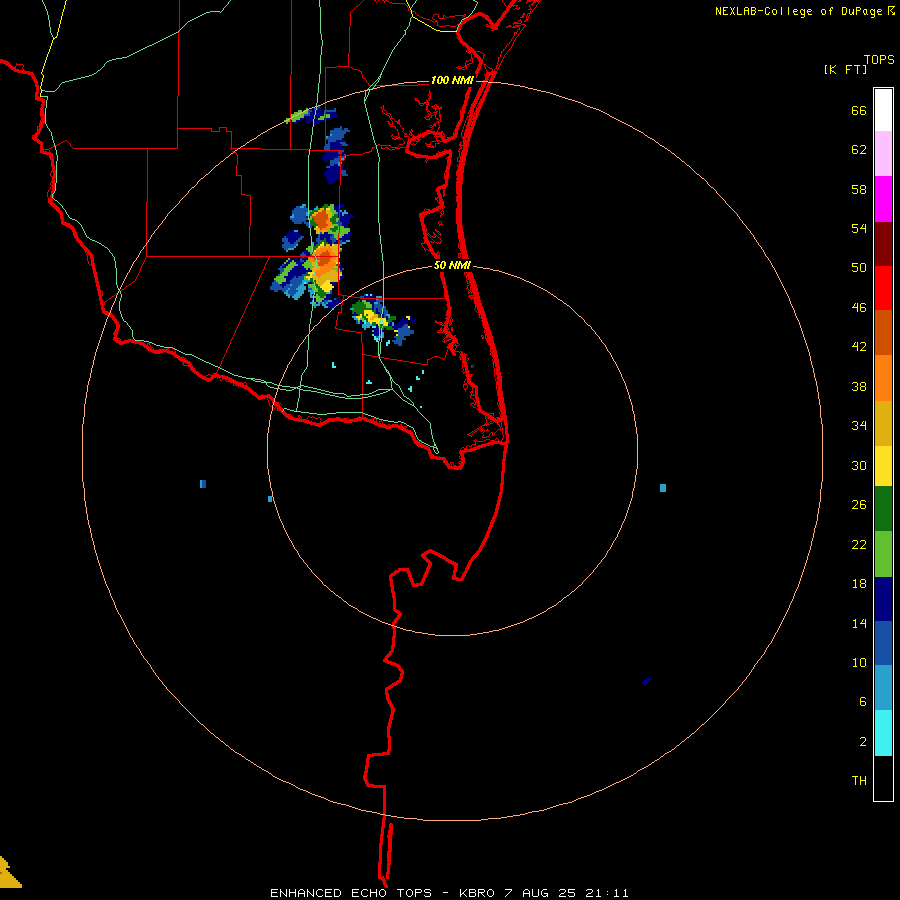Click the 46 legend value
This screenshot has width=900, height=900.
pyautogui.click(x=859, y=308)
